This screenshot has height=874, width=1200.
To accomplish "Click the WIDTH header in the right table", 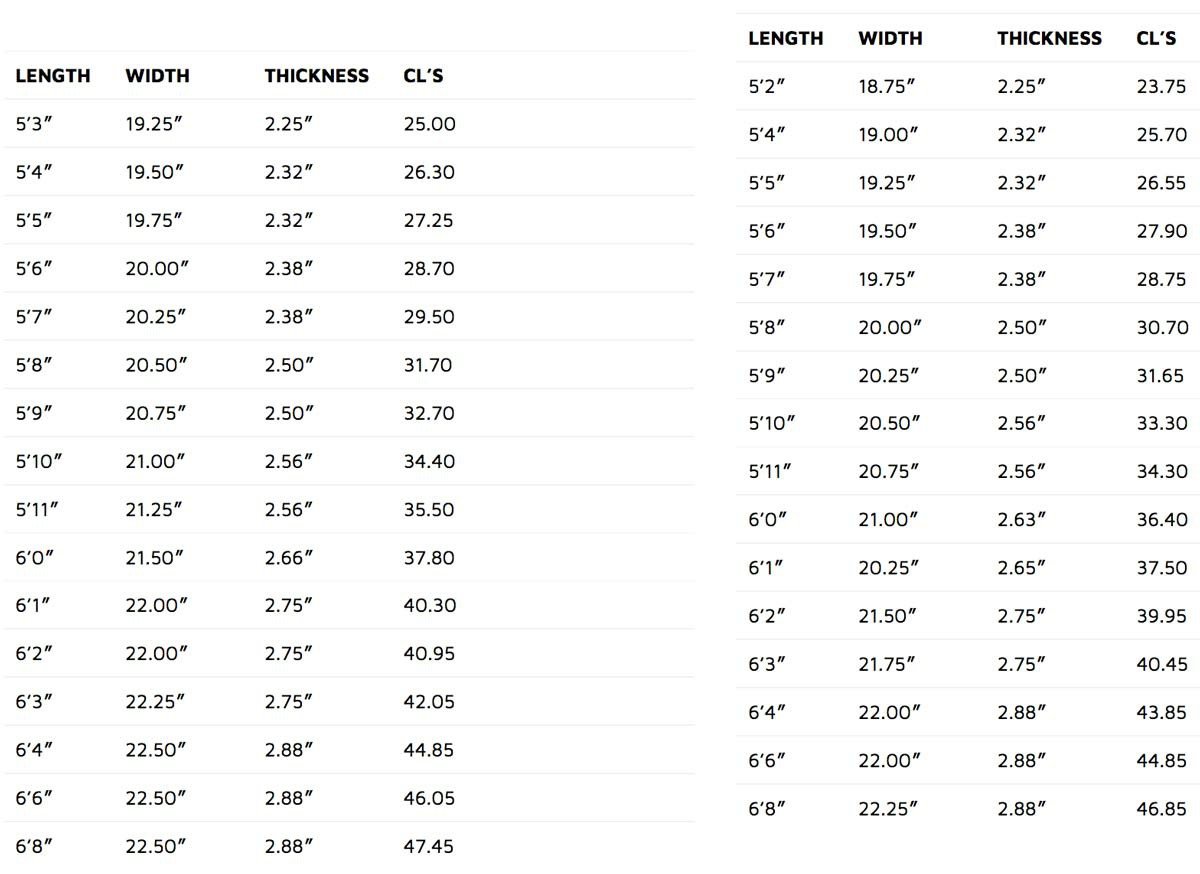I will coord(890,39).
